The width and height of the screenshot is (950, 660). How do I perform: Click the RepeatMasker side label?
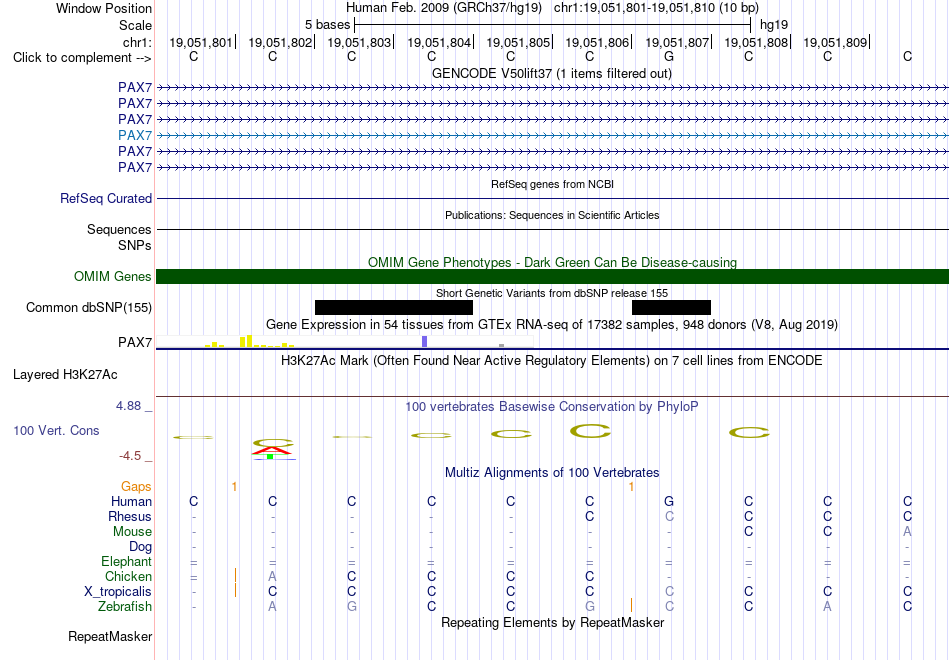pyautogui.click(x=110, y=636)
